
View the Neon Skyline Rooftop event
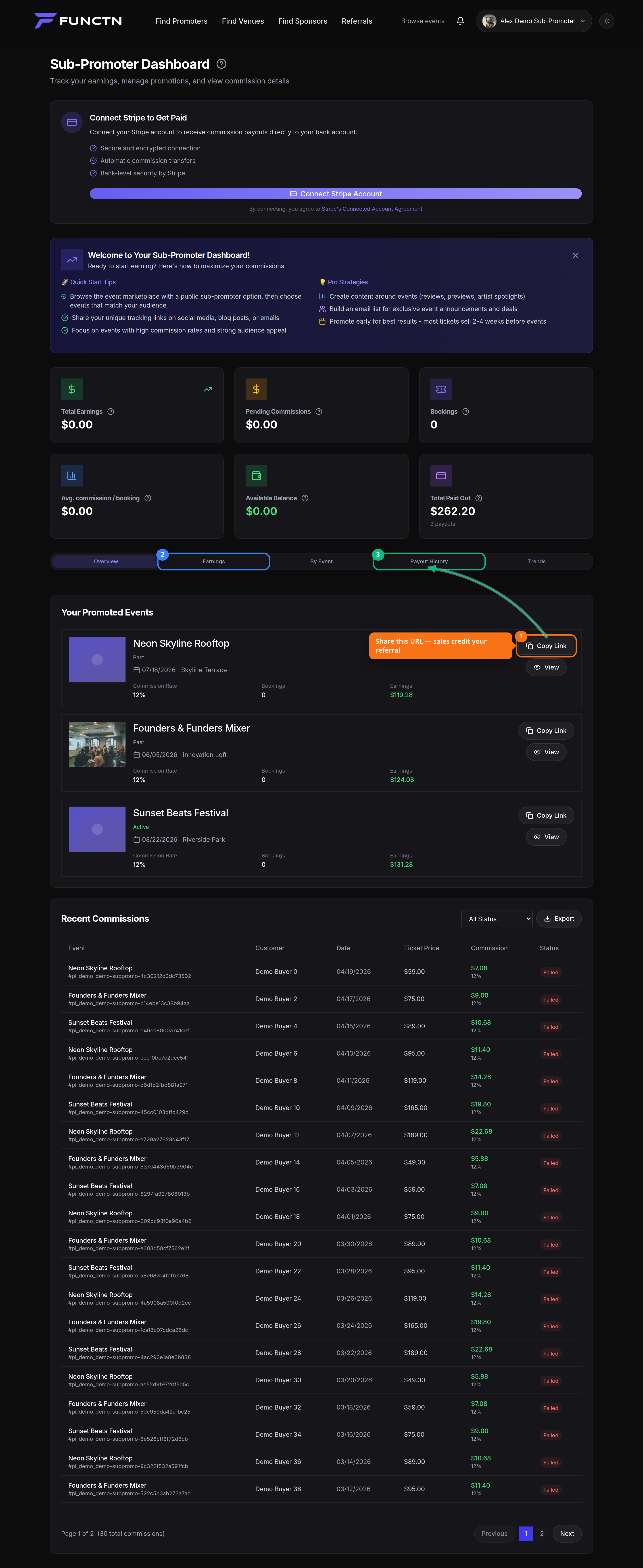[x=546, y=667]
